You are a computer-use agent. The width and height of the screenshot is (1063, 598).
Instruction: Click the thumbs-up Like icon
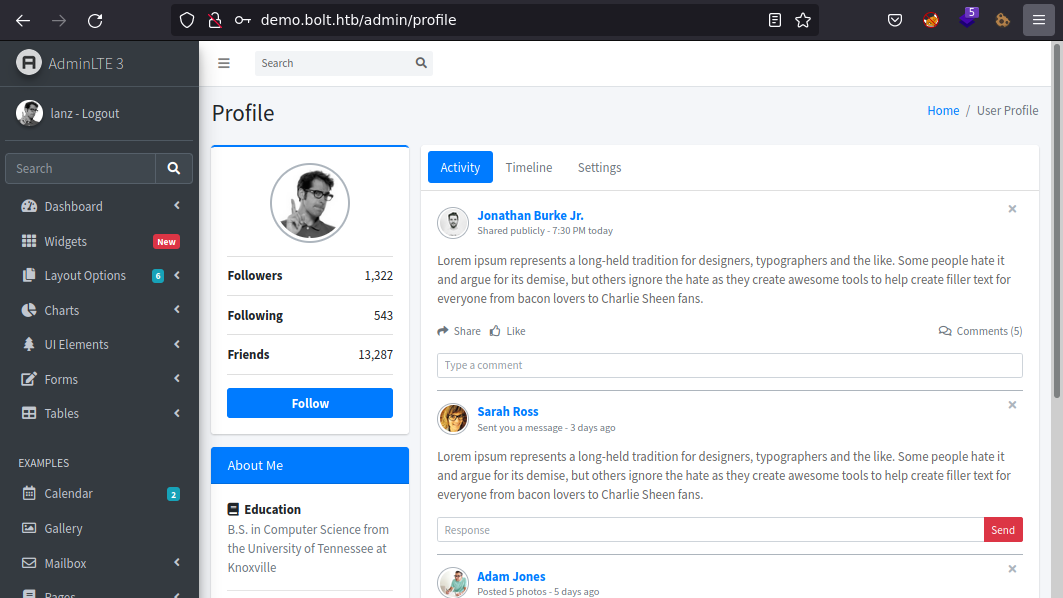pyautogui.click(x=496, y=331)
